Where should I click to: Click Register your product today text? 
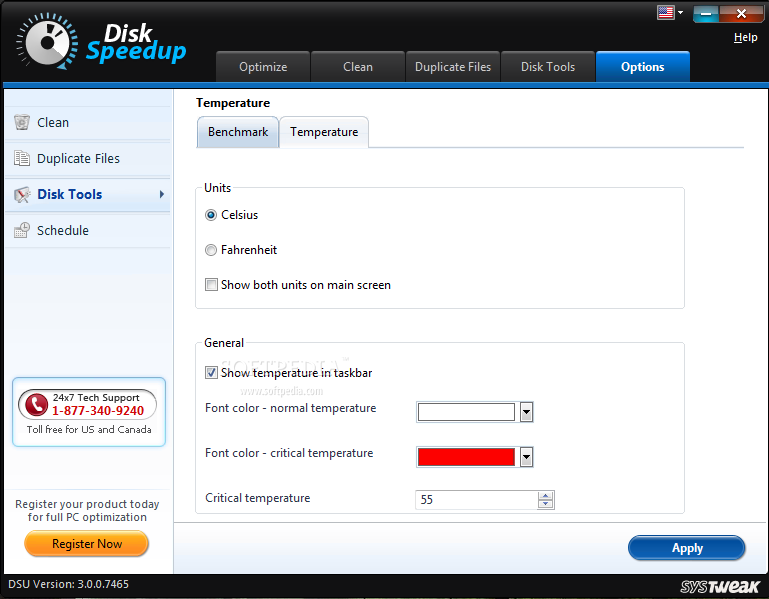[87, 511]
